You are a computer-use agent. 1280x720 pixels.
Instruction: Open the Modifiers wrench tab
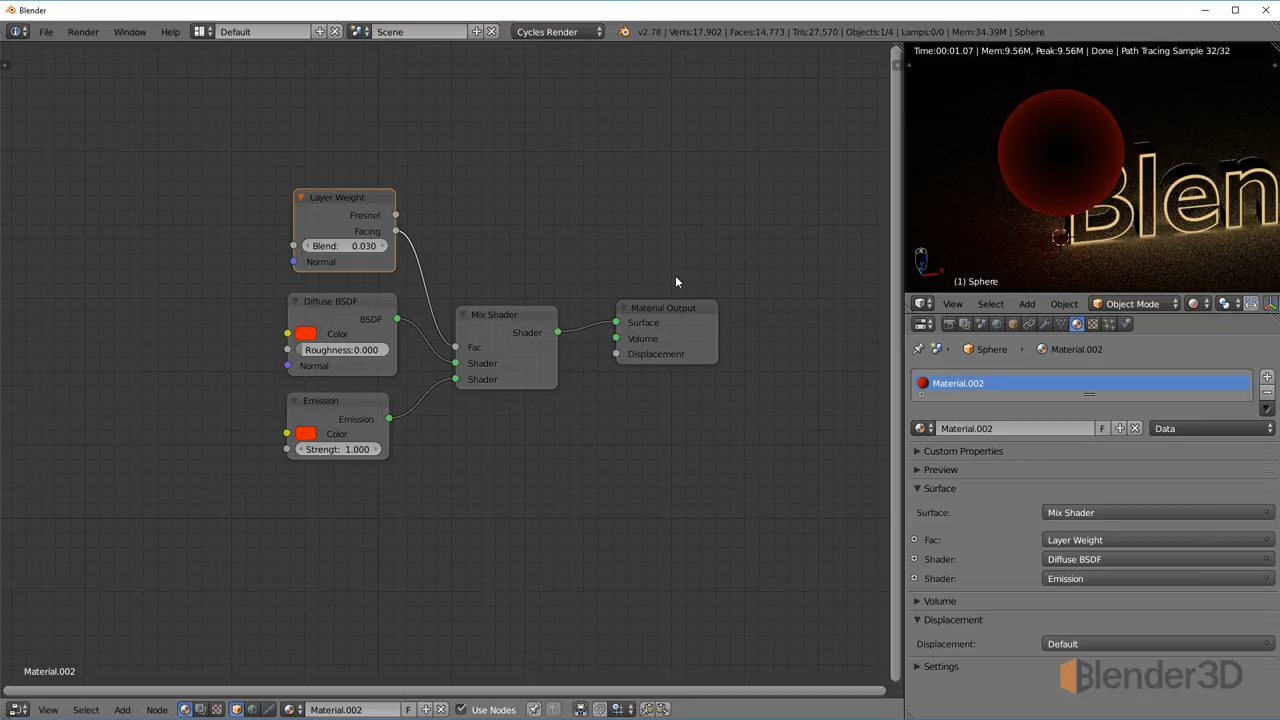[1045, 324]
